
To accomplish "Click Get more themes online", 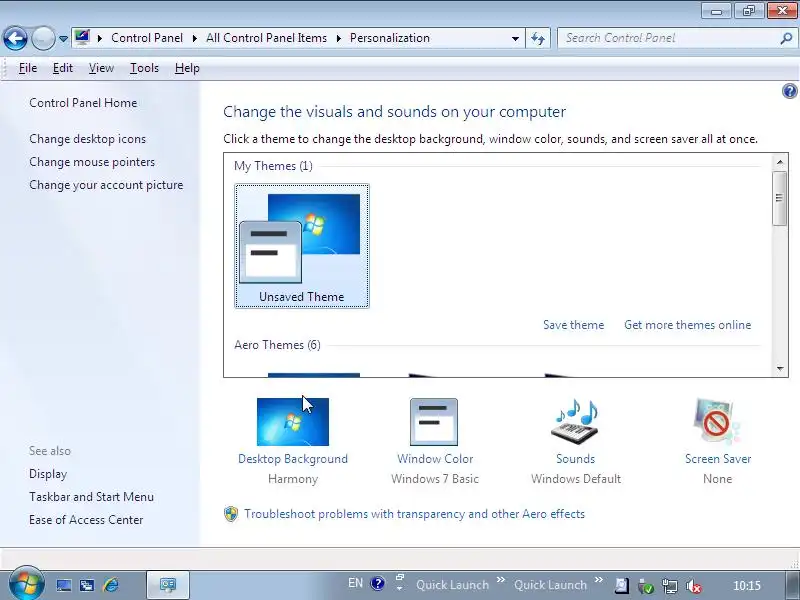I will click(x=687, y=325).
